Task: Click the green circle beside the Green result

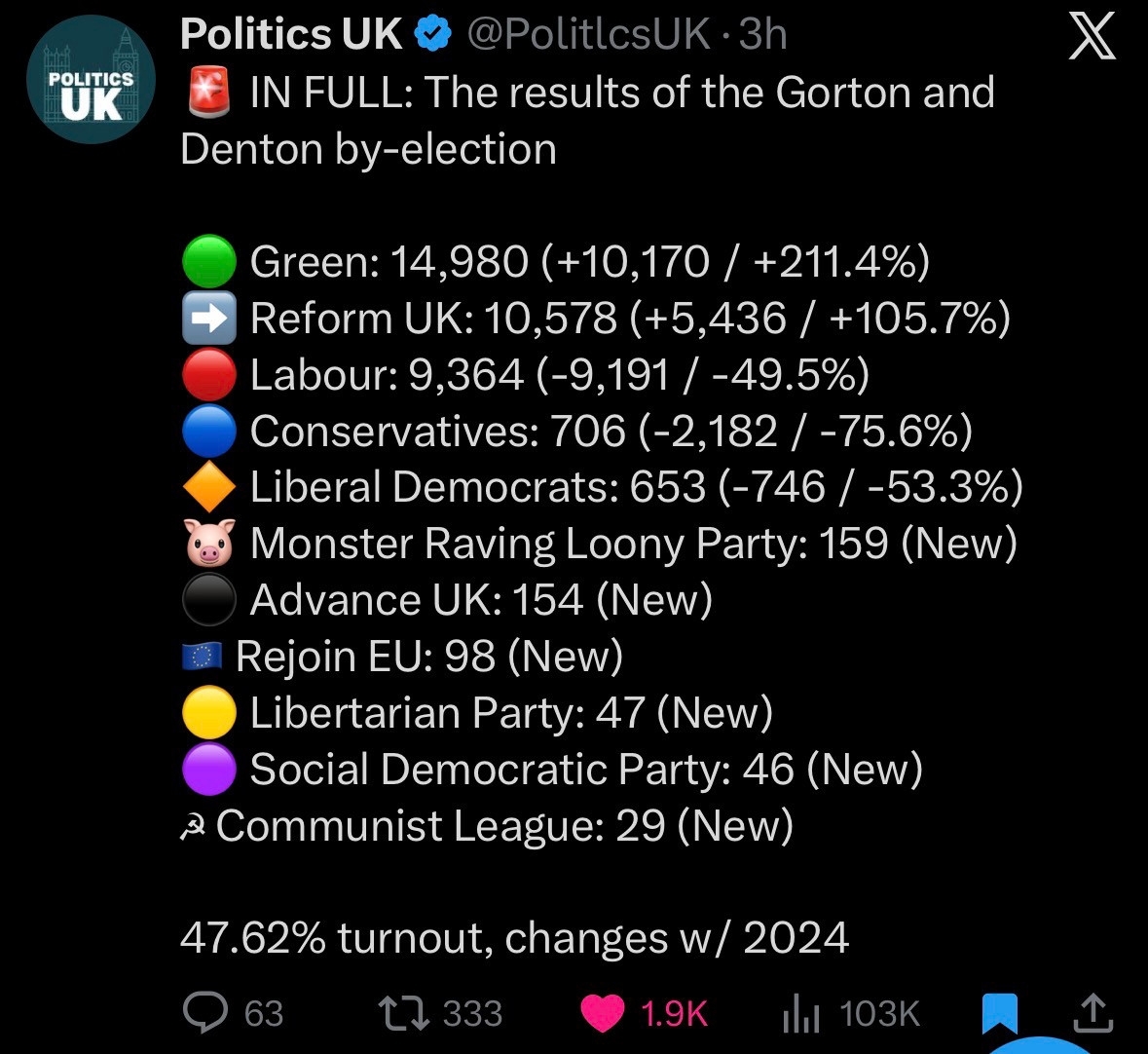Action: (208, 262)
